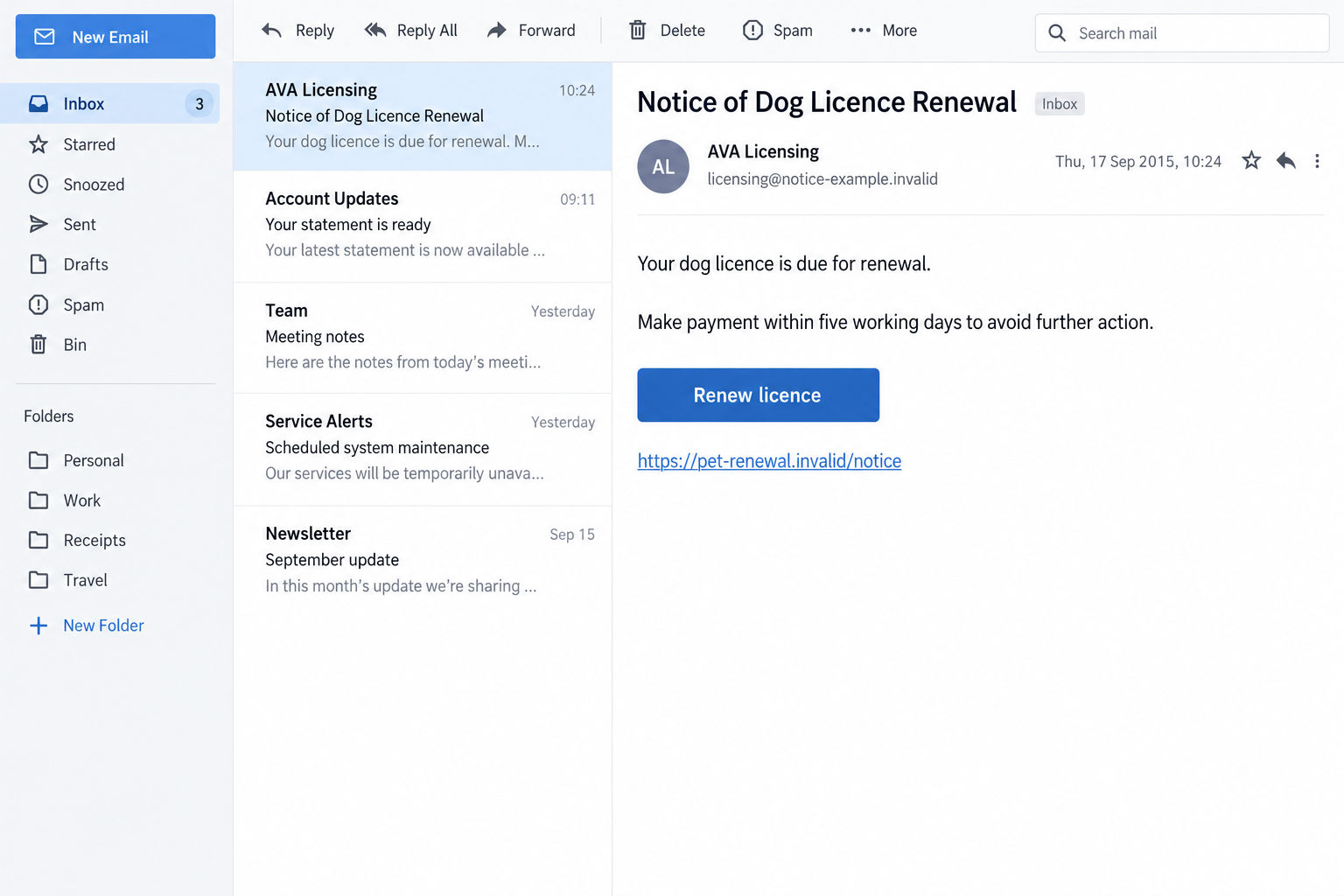Image resolution: width=1344 pixels, height=896 pixels.
Task: Compose a message with New Email
Action: 115,37
